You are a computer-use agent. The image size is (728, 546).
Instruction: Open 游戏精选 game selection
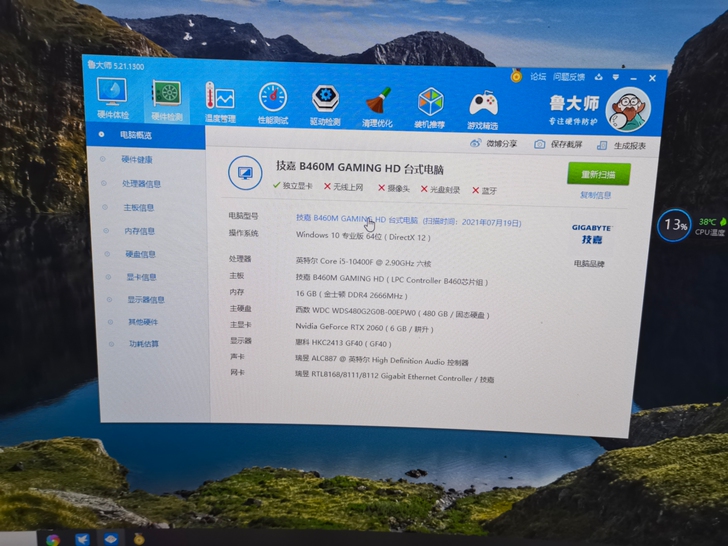[483, 110]
